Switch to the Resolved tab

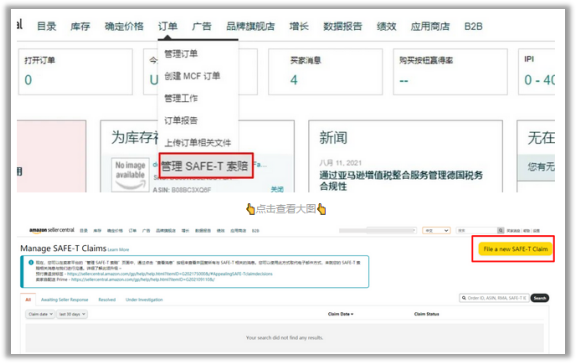coord(107,300)
